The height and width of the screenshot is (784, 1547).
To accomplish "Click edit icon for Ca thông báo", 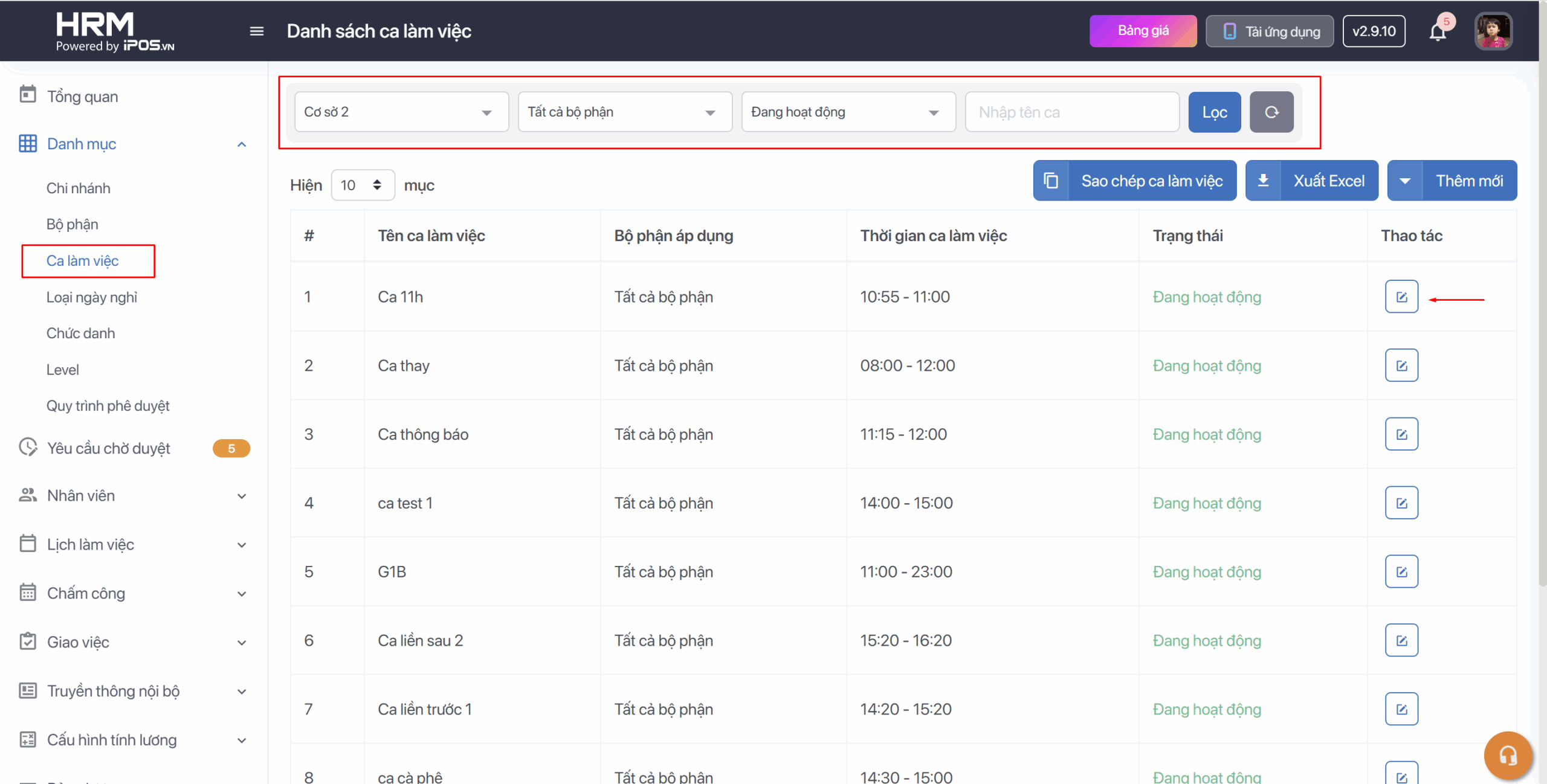I will pos(1401,434).
